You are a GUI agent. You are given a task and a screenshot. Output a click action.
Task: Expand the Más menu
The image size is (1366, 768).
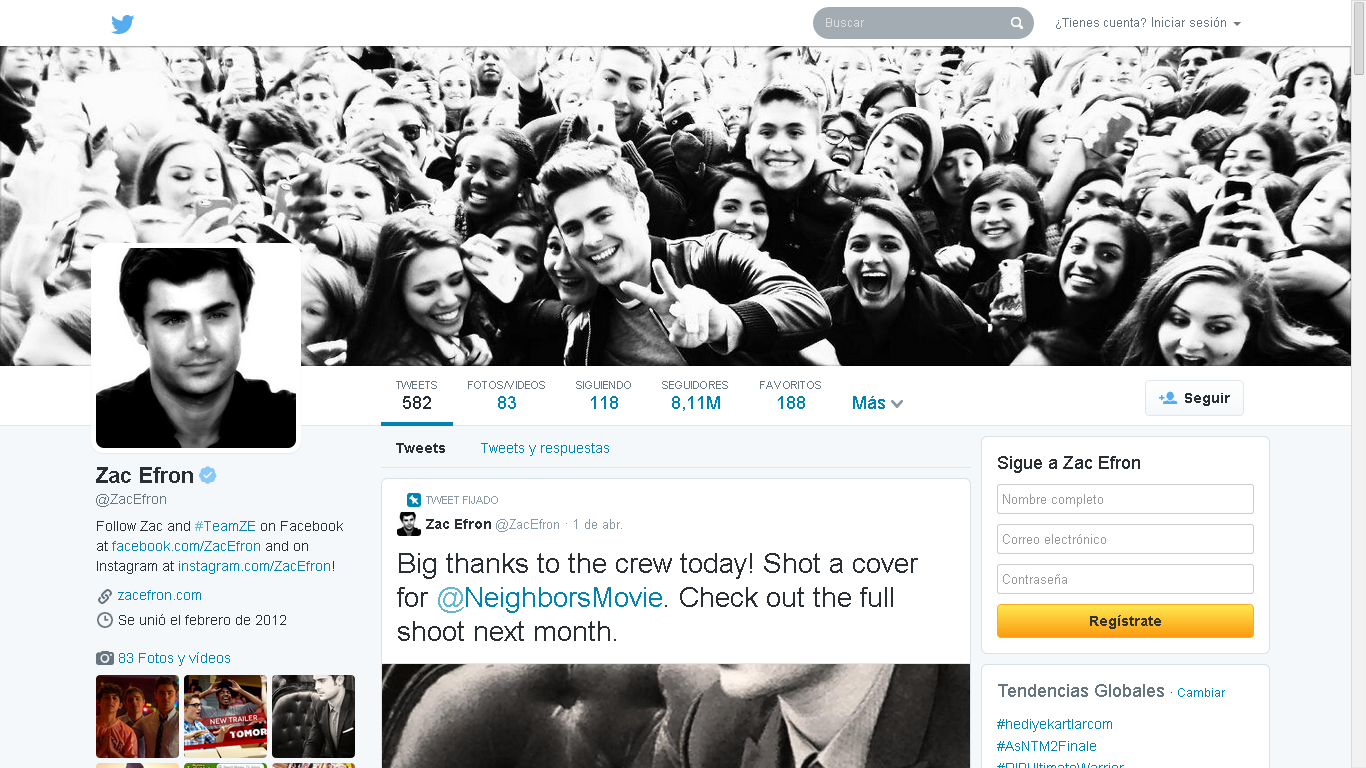[878, 403]
